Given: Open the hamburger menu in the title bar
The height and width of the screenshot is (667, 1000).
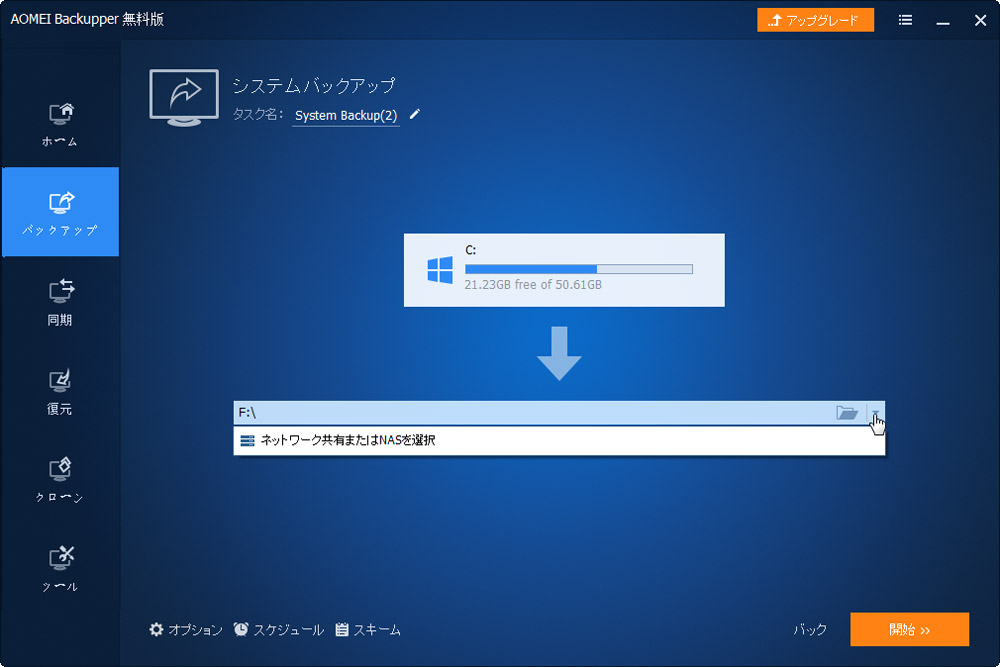Looking at the screenshot, I should [904, 19].
